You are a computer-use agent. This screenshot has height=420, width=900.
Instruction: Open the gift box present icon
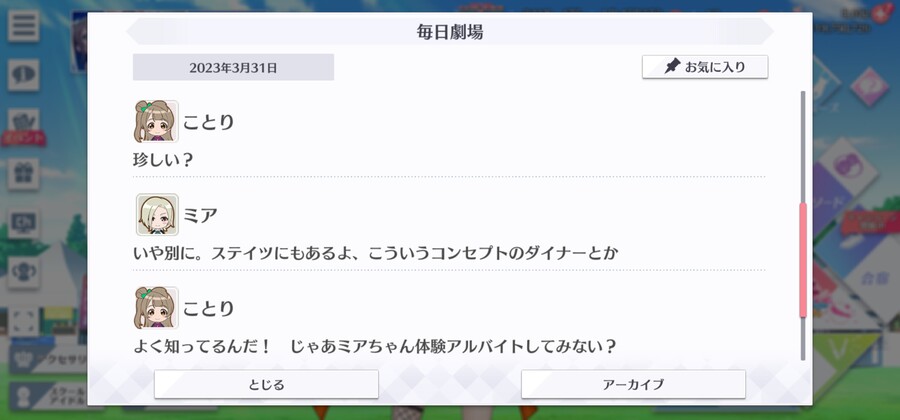click(24, 174)
